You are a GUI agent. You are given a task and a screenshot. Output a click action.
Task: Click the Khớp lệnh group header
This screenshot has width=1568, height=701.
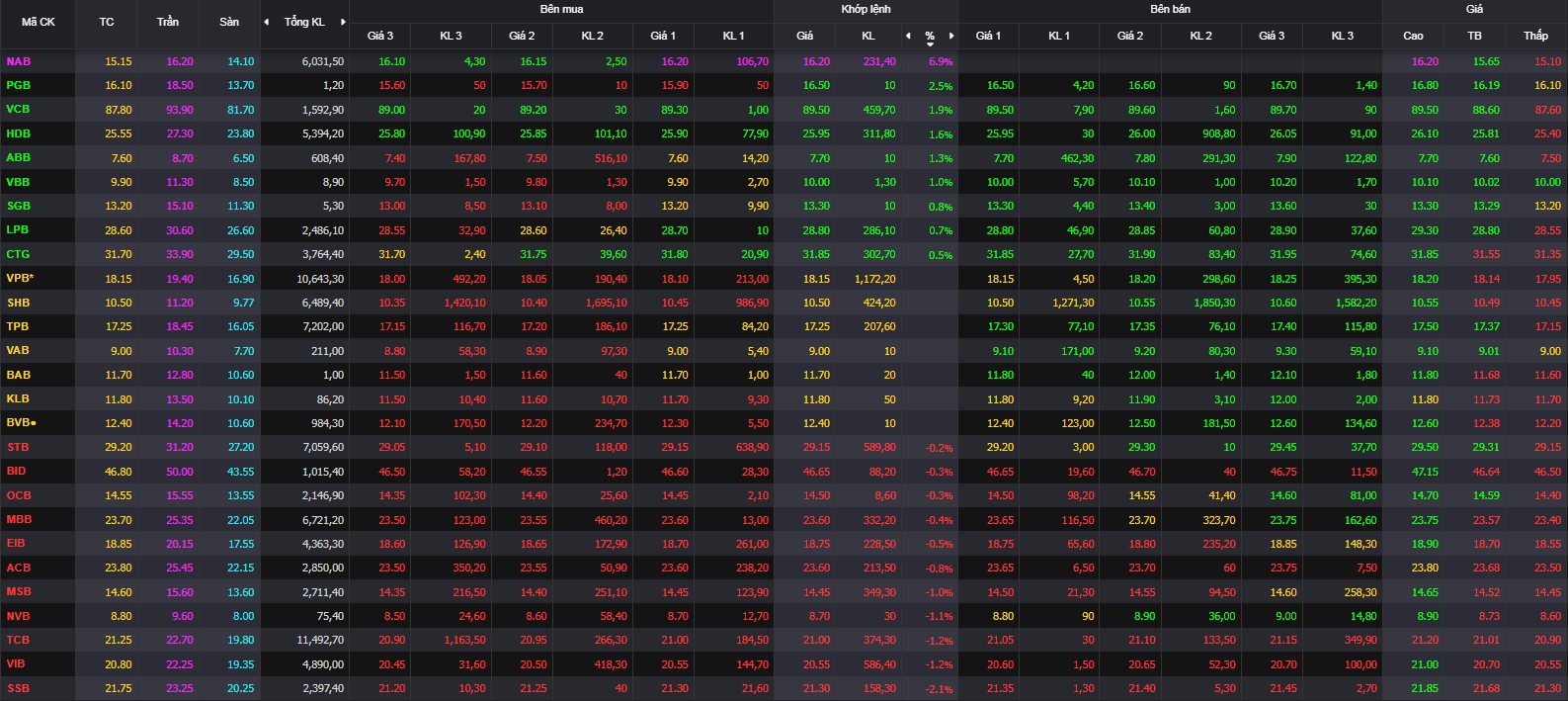tap(866, 9)
